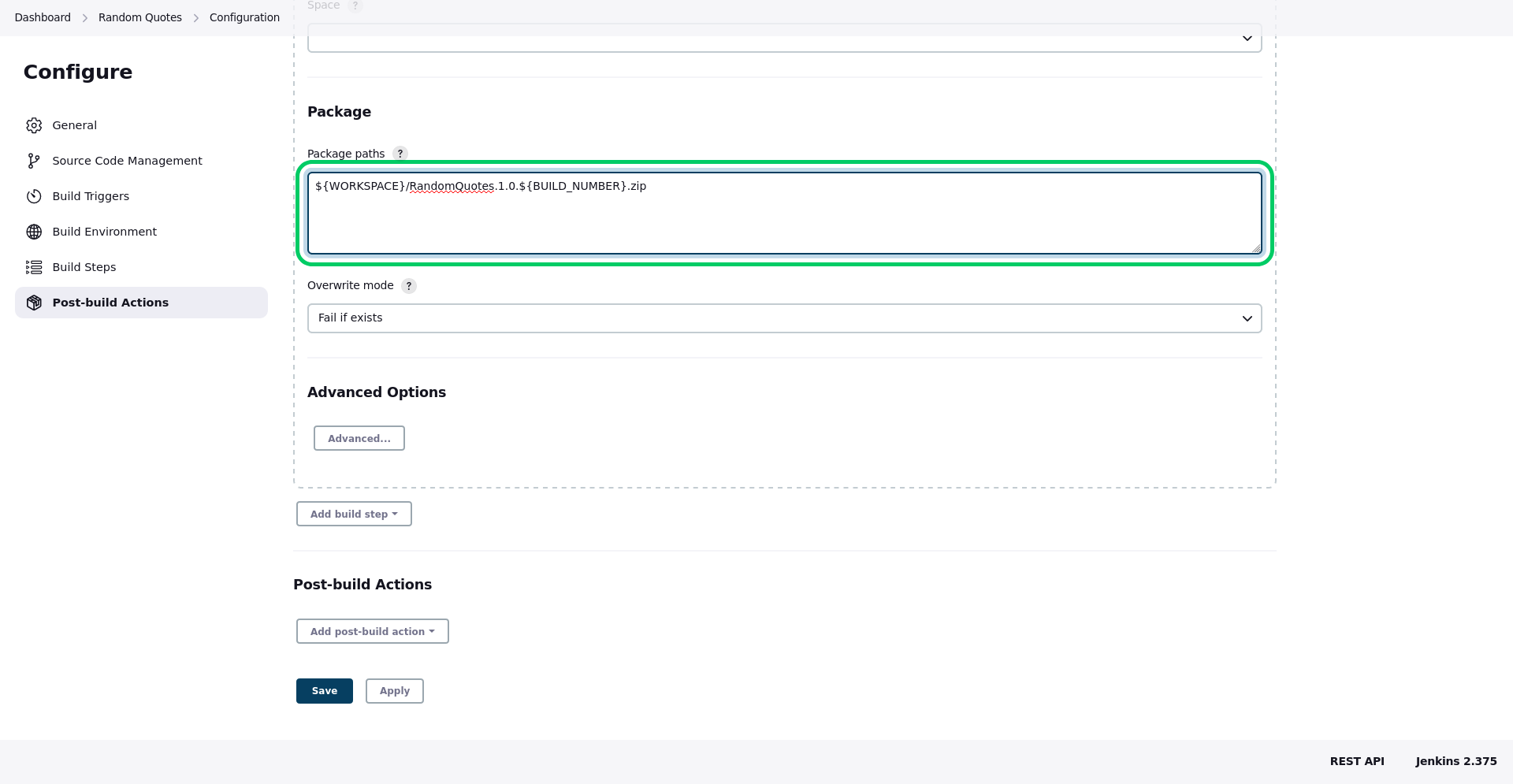1513x784 pixels.
Task: Open Overwrite mode dropdown showing Fail if exists
Action: (784, 318)
